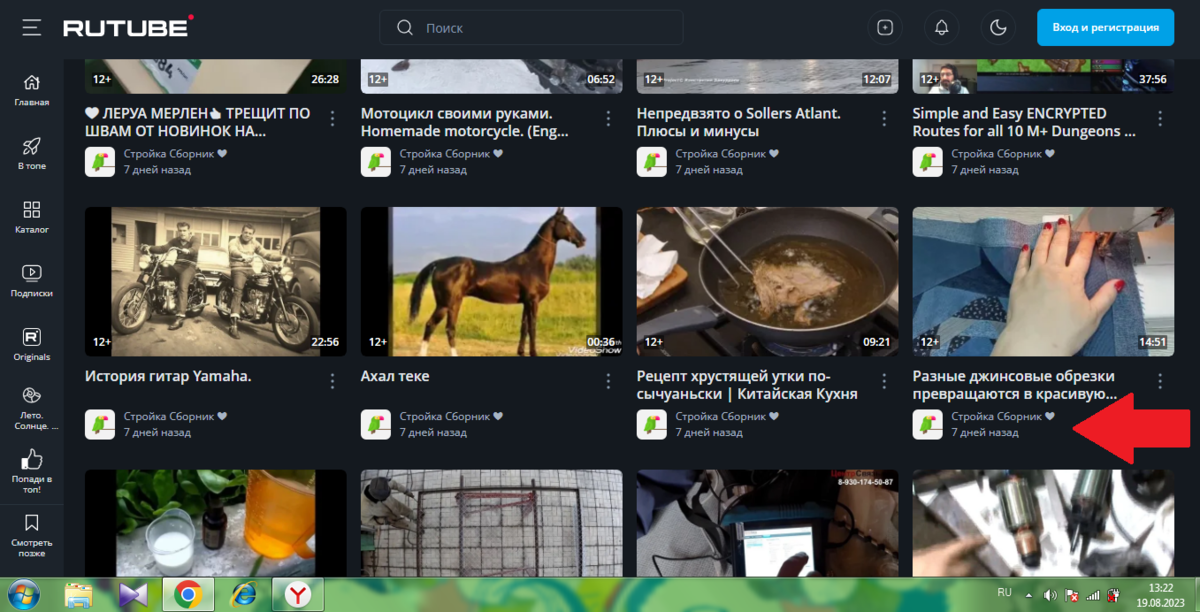Open the horse video thumbnail

pyautogui.click(x=492, y=282)
